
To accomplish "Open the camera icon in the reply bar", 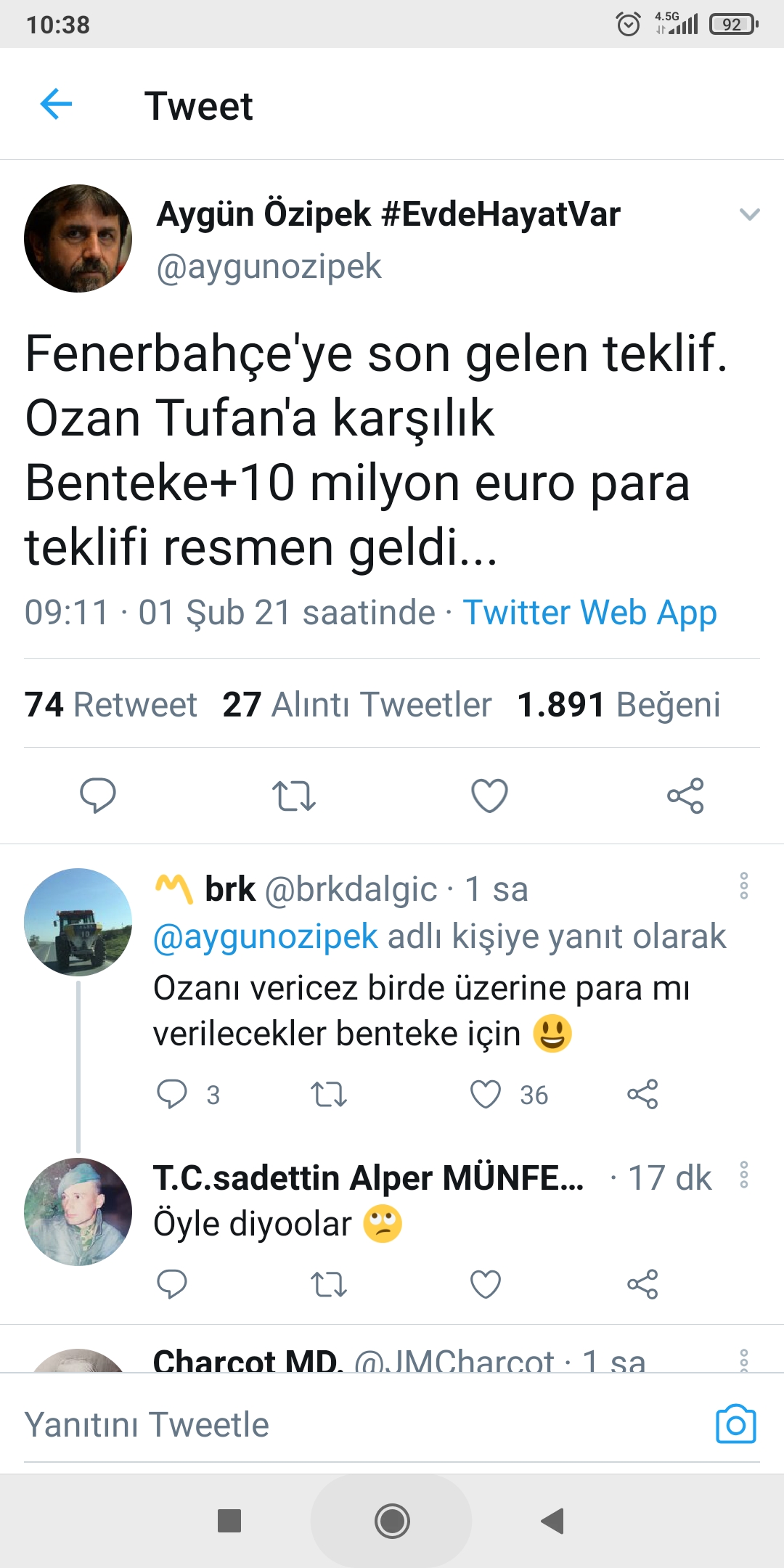I will point(735,1424).
